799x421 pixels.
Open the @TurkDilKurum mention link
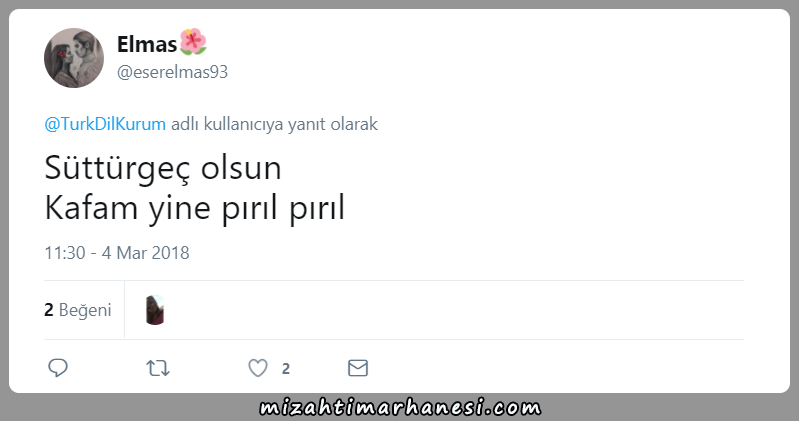105,124
